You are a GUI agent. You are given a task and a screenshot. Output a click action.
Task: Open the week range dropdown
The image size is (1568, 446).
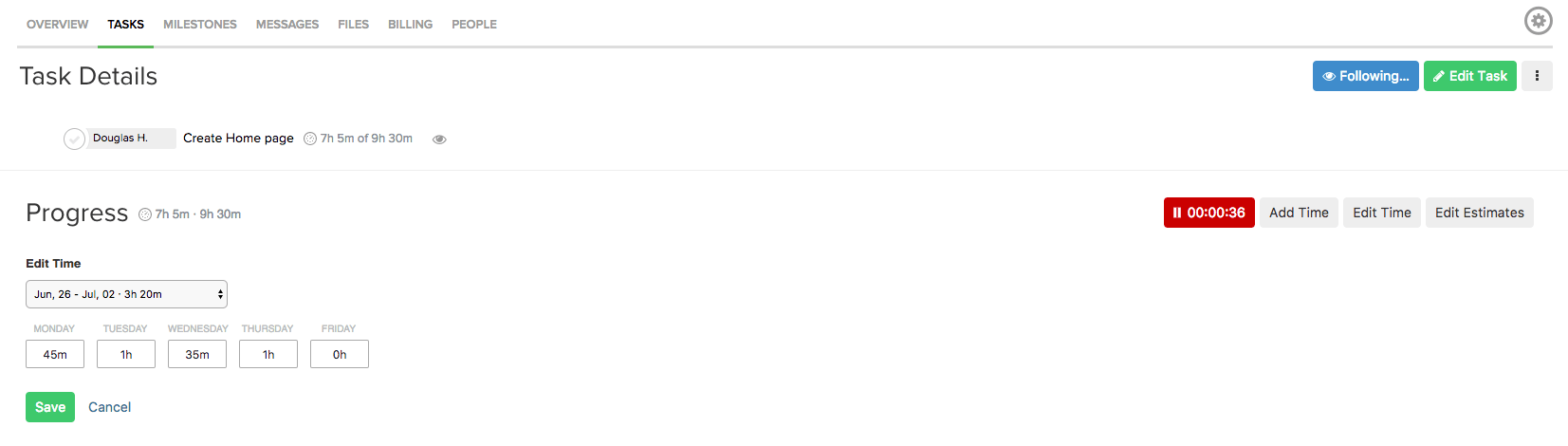coord(126,294)
